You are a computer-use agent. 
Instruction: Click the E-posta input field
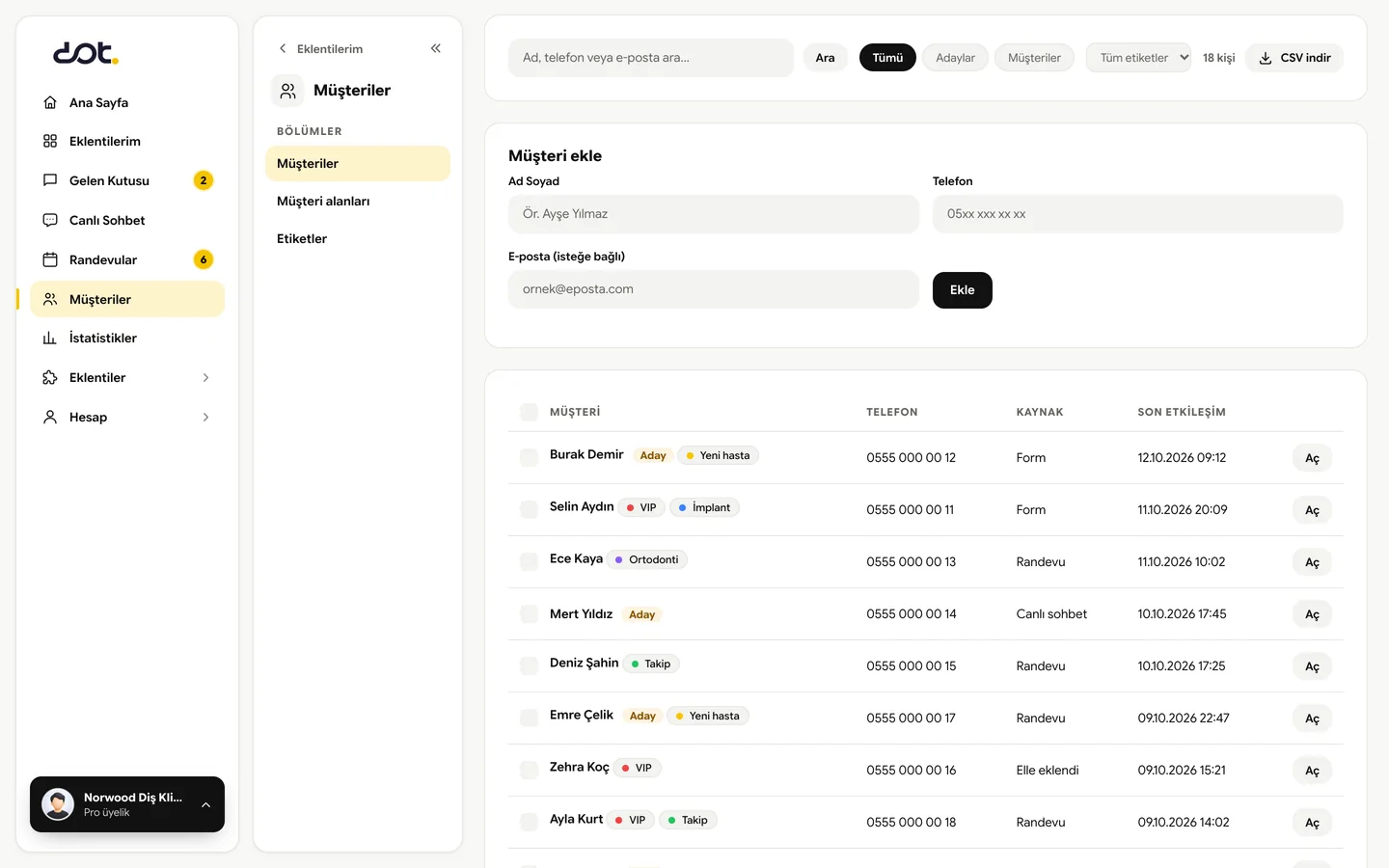[714, 289]
